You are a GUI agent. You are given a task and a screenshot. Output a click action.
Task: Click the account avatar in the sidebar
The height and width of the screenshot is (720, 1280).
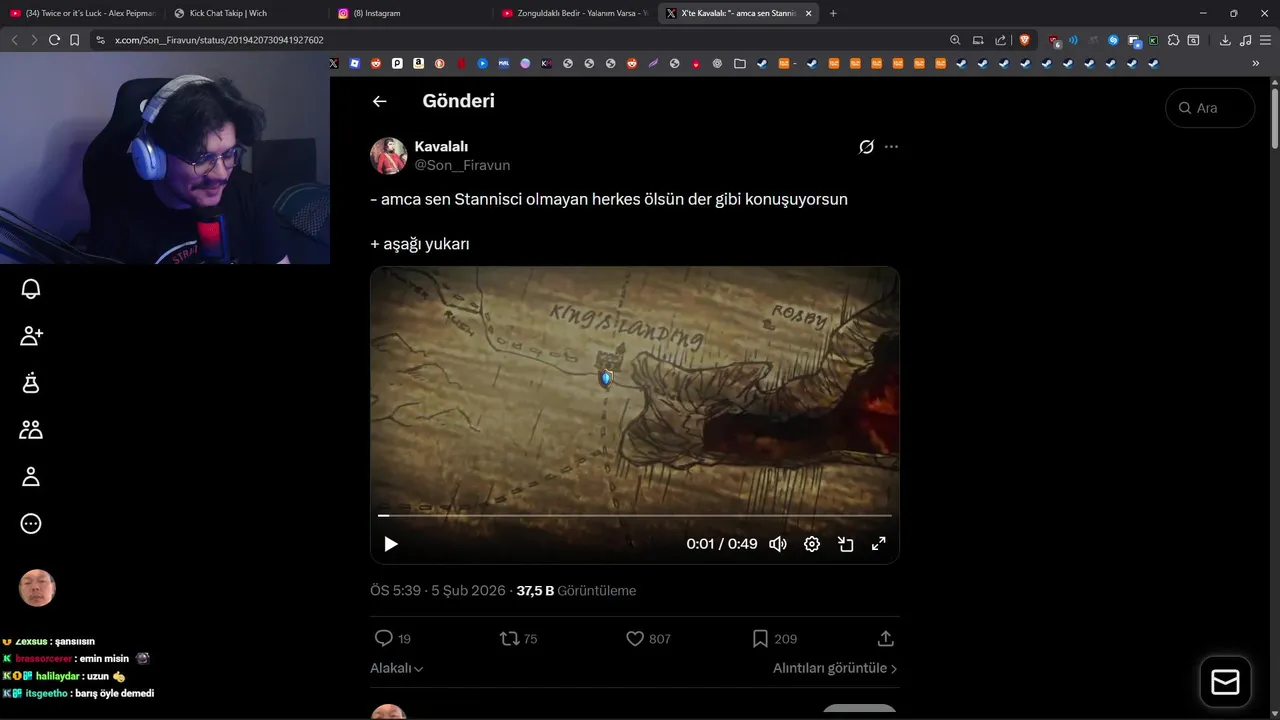pos(37,588)
